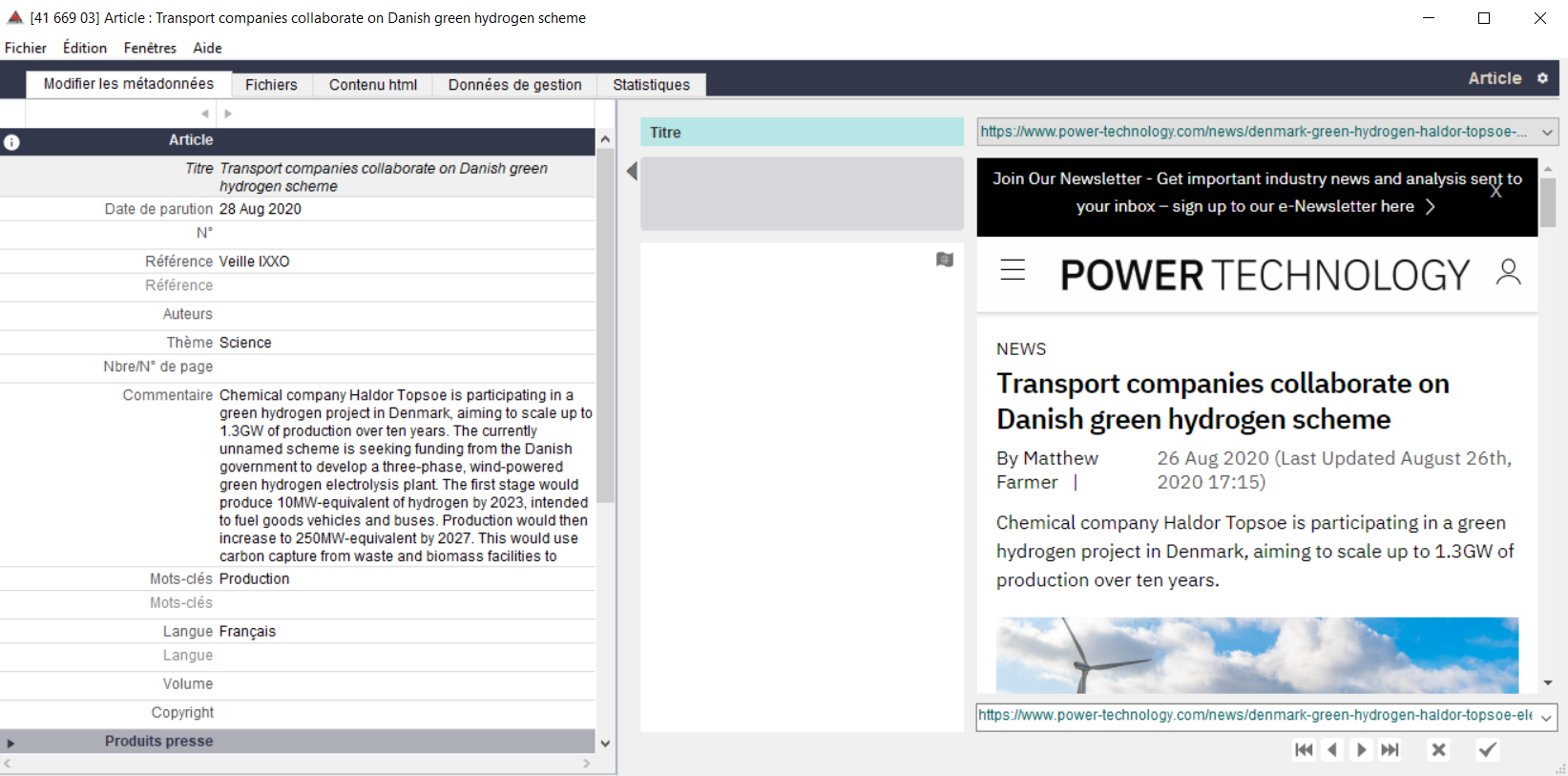This screenshot has width=1568, height=776.
Task: Edit the Titre field value
Action: (x=407, y=177)
